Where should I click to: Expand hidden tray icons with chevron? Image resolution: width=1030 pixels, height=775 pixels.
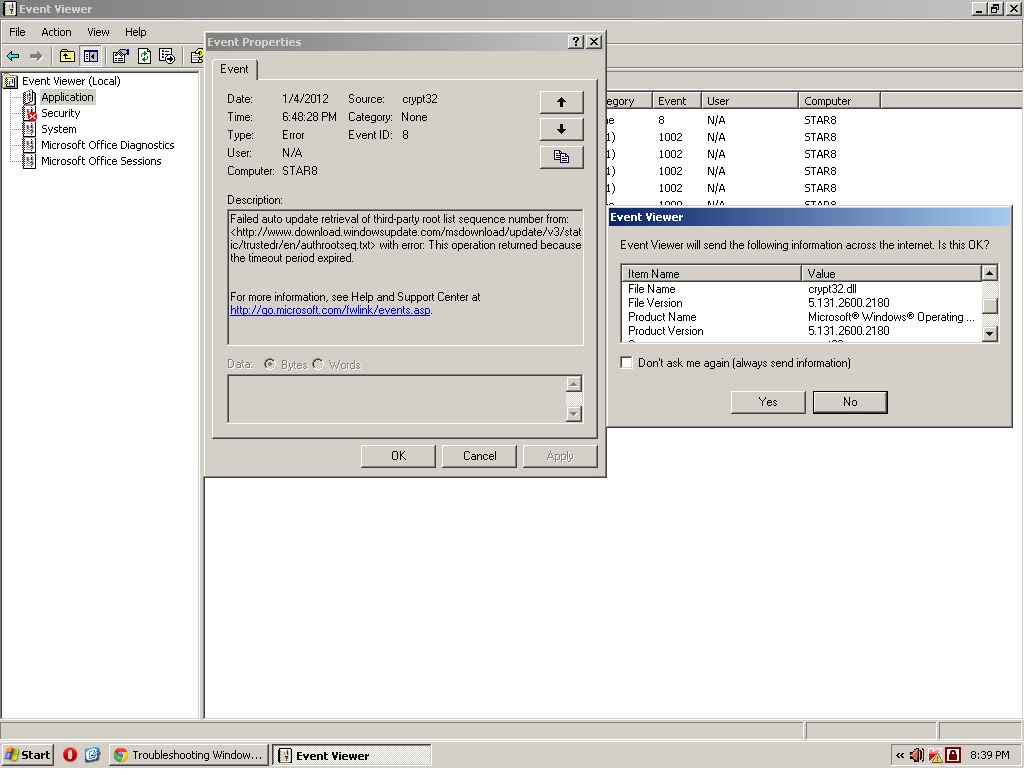(x=899, y=755)
